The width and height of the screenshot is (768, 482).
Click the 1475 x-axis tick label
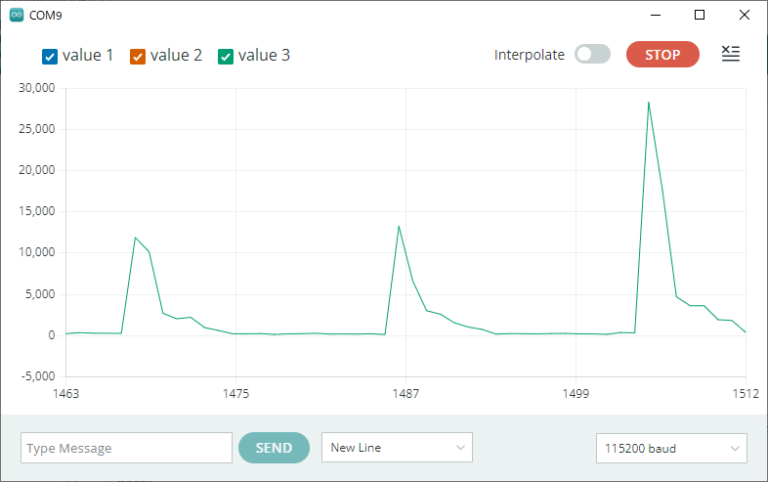(x=235, y=395)
